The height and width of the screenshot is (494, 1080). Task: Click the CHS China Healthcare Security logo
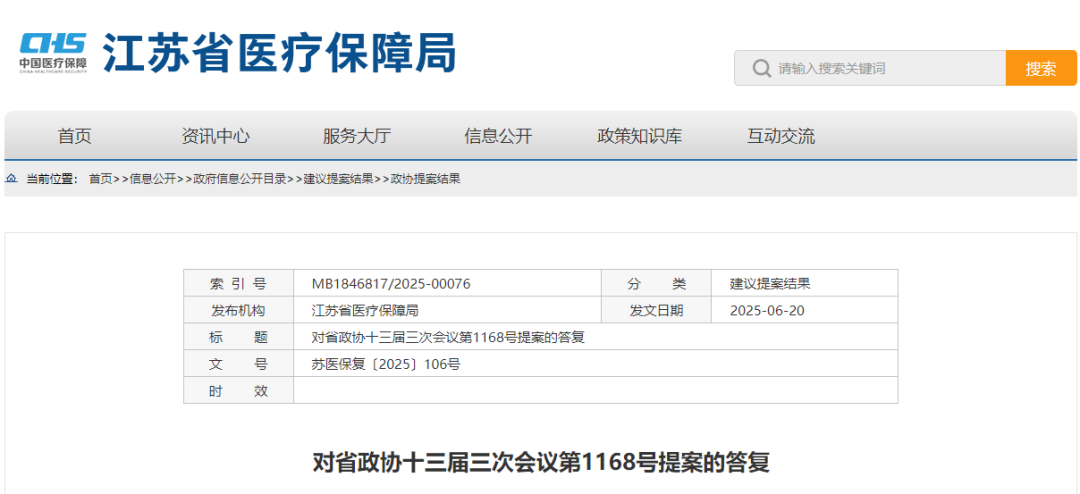point(53,51)
